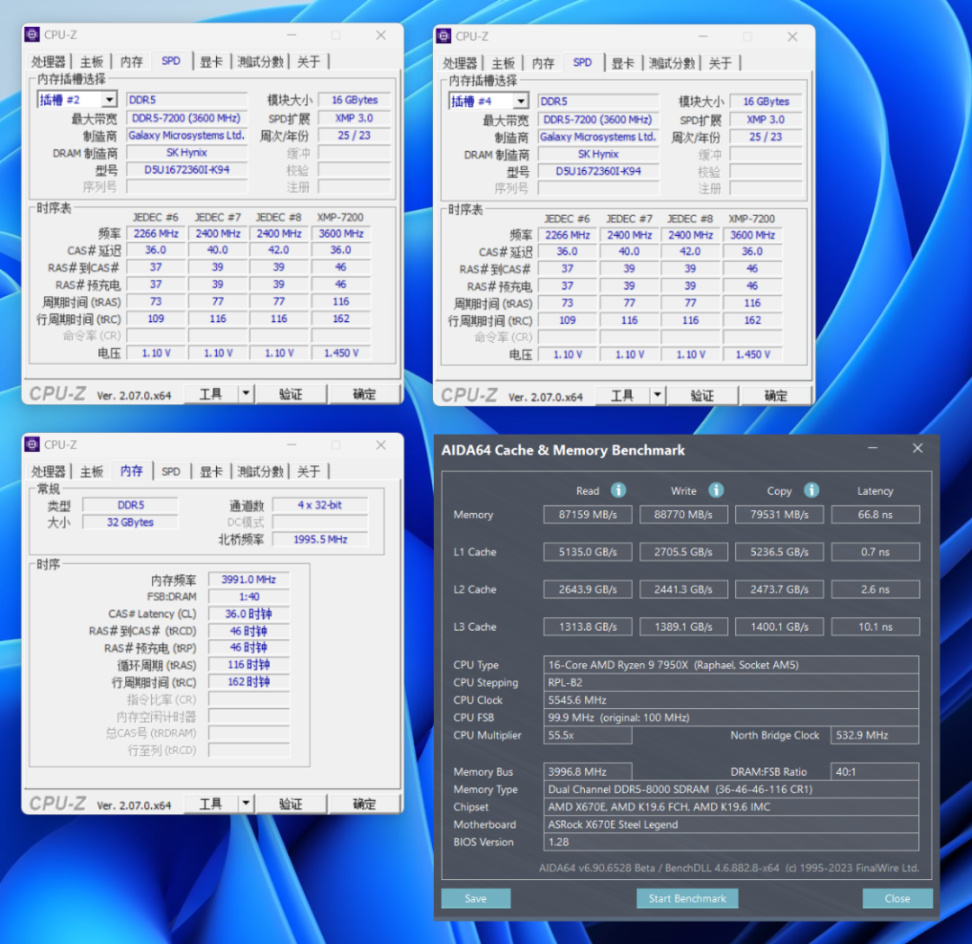Click the 验证 button in the slot #4 window

(x=702, y=395)
